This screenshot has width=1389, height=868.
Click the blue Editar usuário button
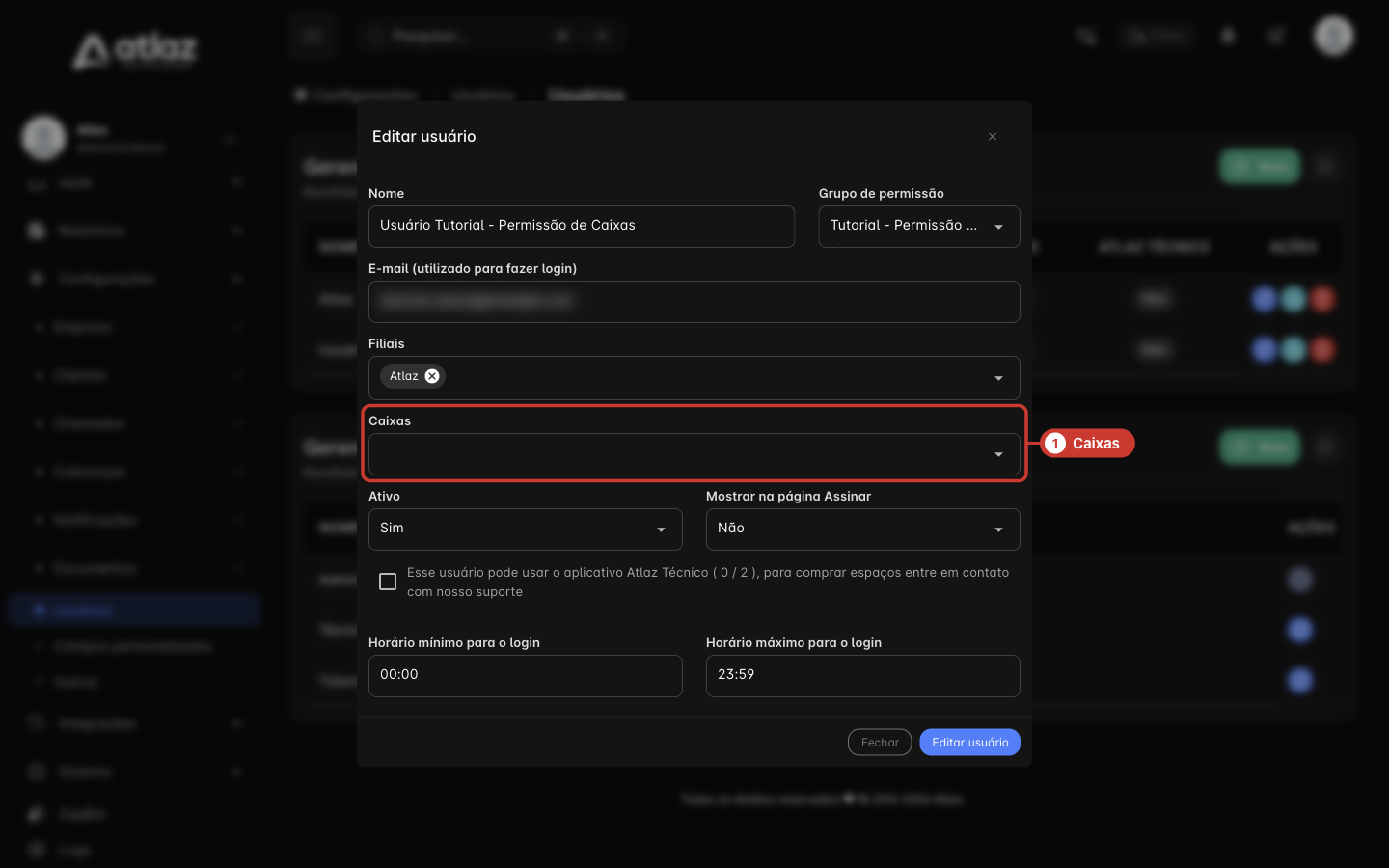pos(969,742)
